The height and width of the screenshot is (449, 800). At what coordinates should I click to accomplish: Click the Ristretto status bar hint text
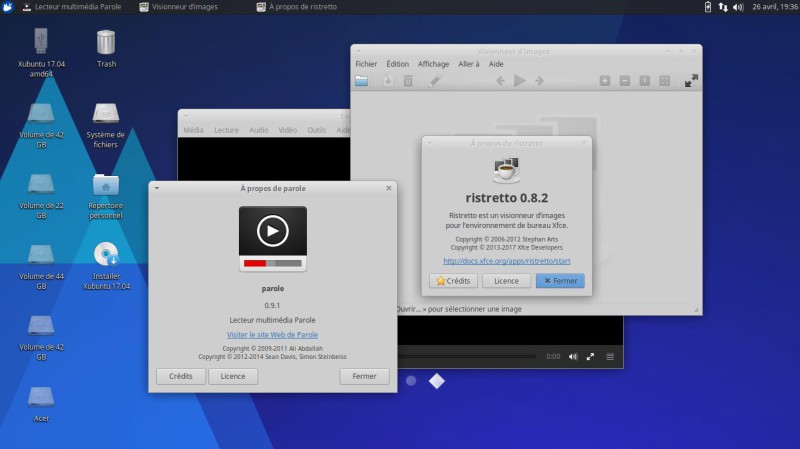[x=459, y=309]
